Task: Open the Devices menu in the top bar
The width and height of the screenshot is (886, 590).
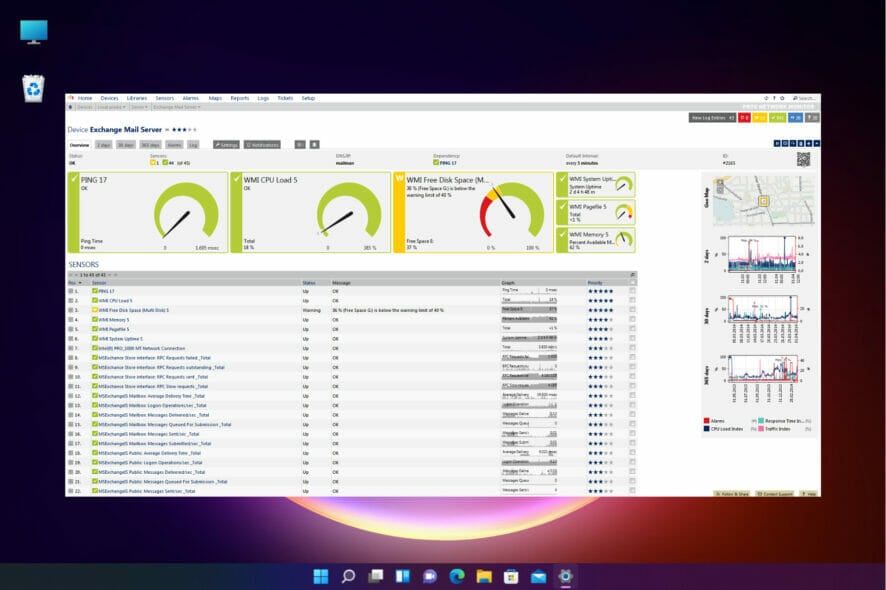Action: pyautogui.click(x=110, y=98)
